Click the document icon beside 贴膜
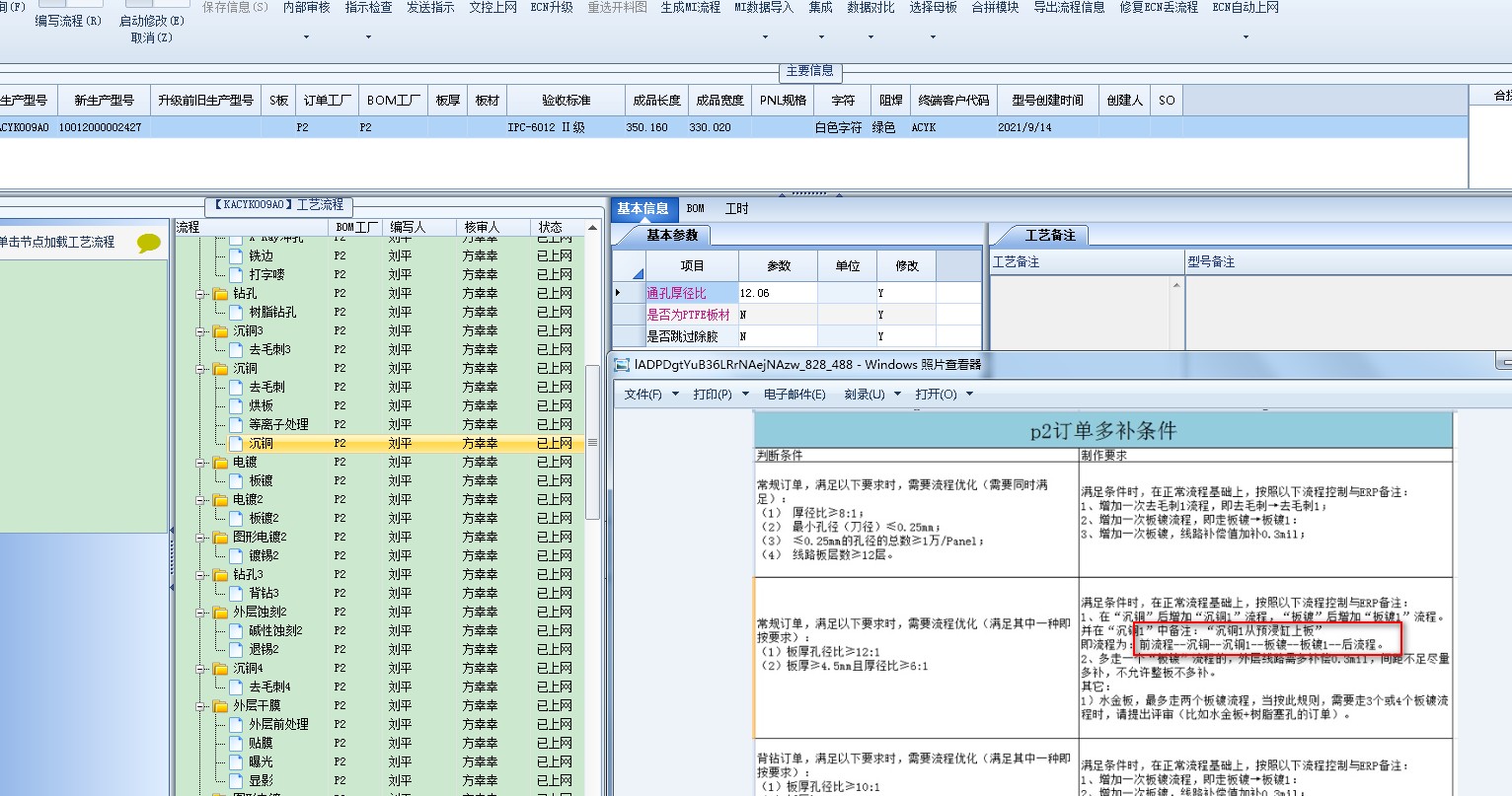This screenshot has width=1512, height=796. point(237,744)
